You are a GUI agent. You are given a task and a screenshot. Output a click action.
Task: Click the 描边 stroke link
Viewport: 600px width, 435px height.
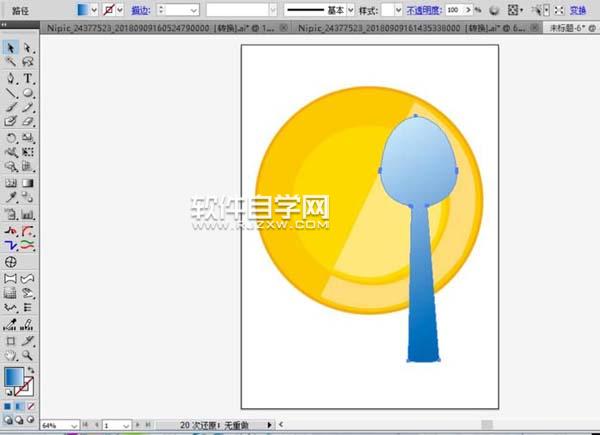[139, 8]
